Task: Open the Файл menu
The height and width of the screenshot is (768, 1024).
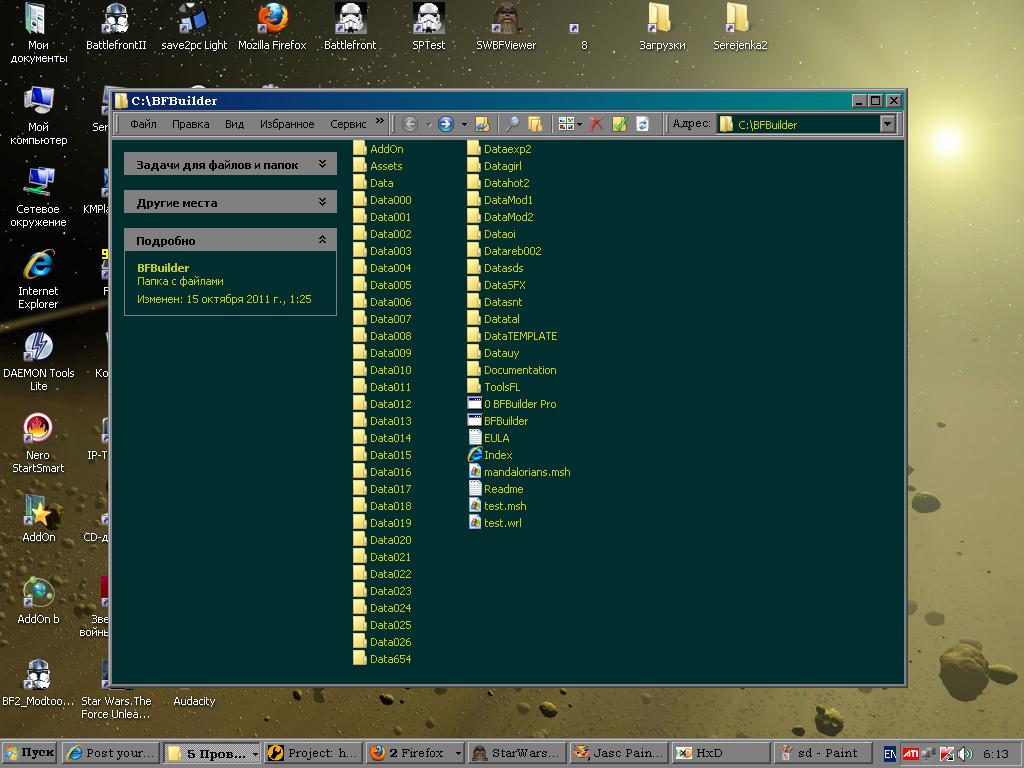Action: coord(143,124)
